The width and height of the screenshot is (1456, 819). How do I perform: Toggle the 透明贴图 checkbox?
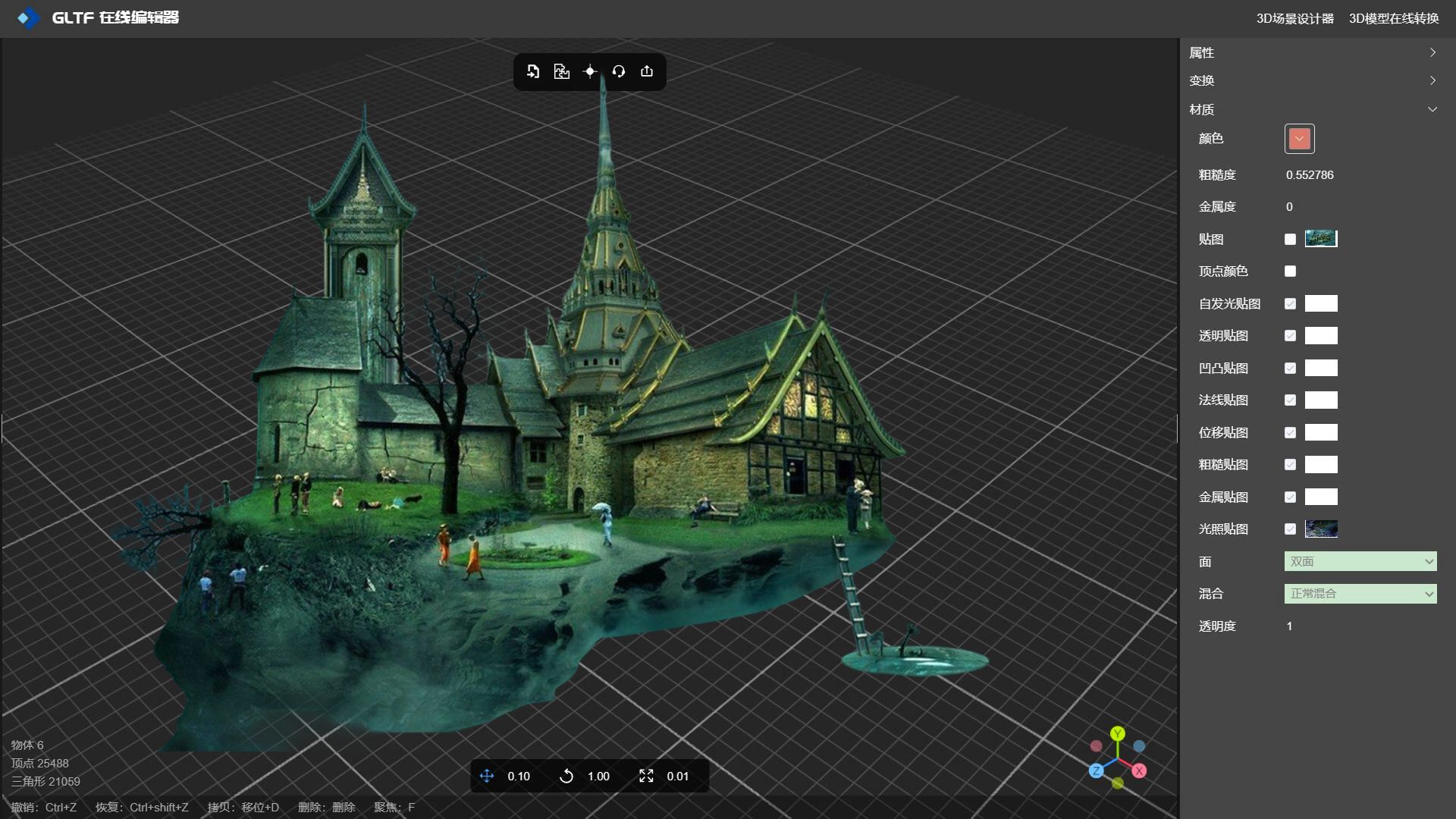pos(1290,336)
